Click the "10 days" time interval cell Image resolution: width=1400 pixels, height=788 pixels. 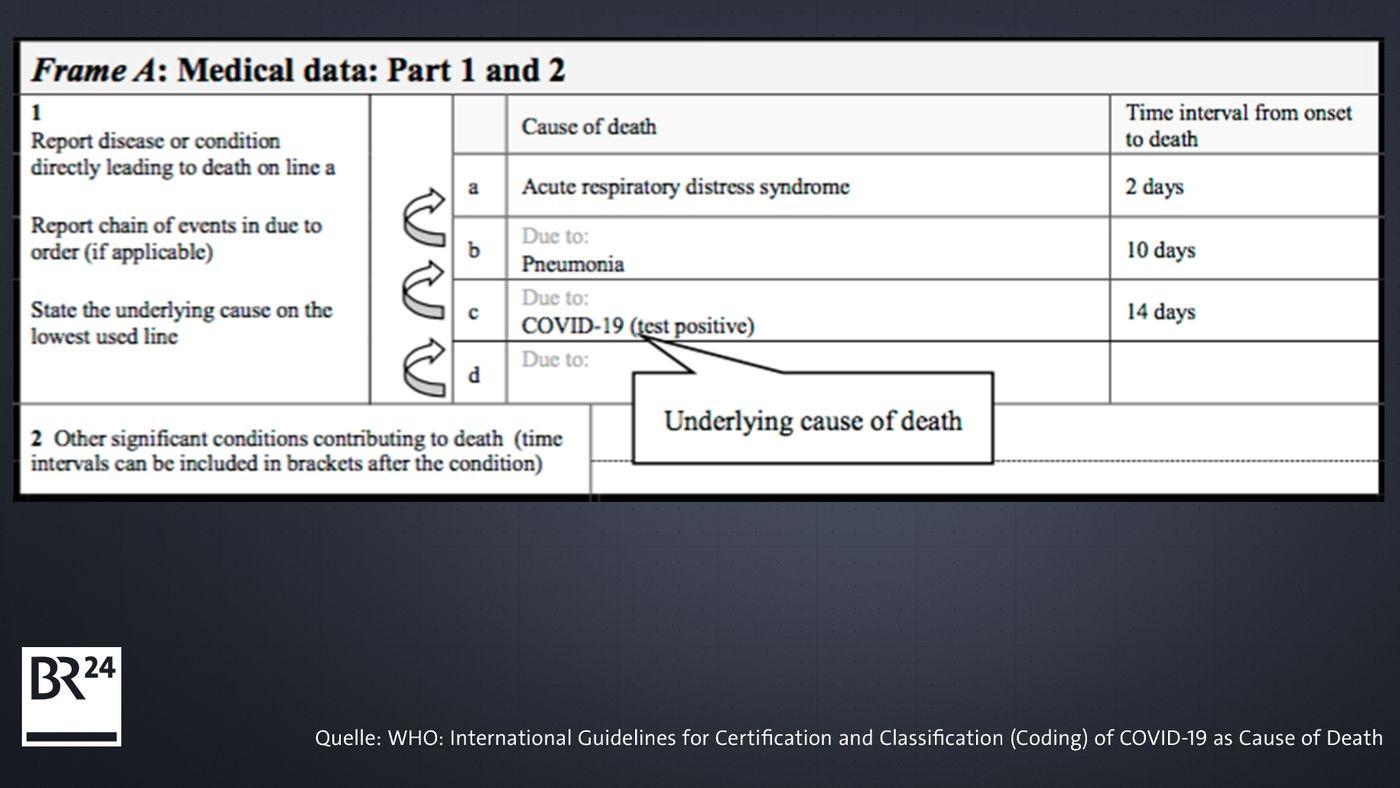coord(1160,250)
